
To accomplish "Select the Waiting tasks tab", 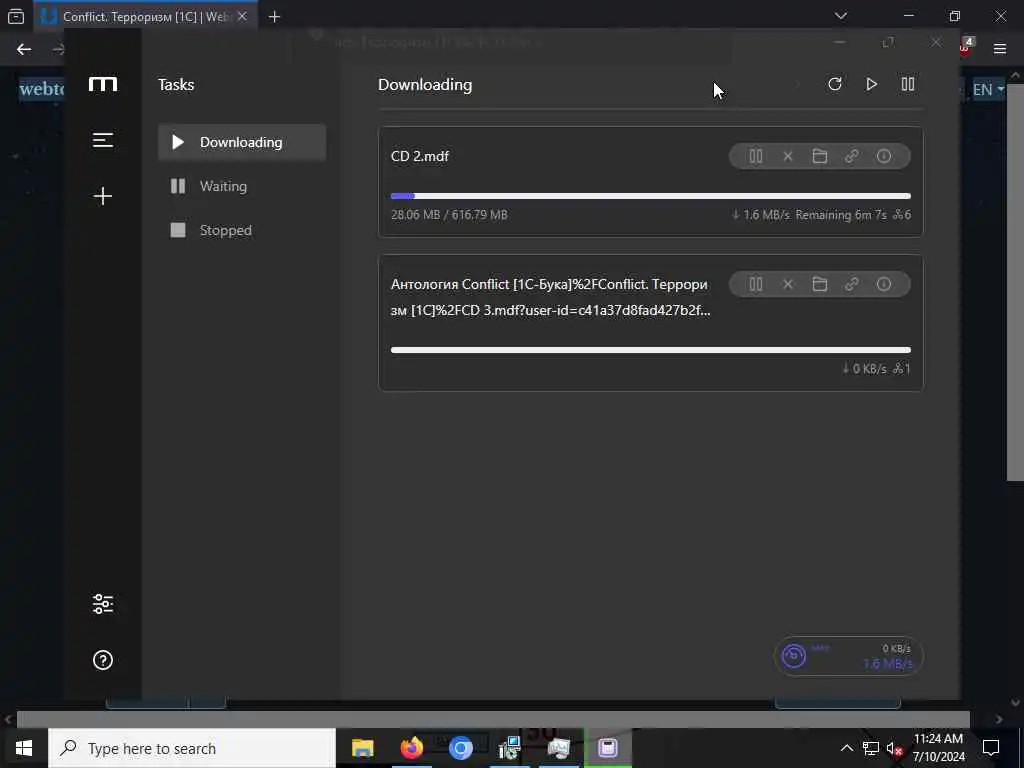I will [242, 186].
